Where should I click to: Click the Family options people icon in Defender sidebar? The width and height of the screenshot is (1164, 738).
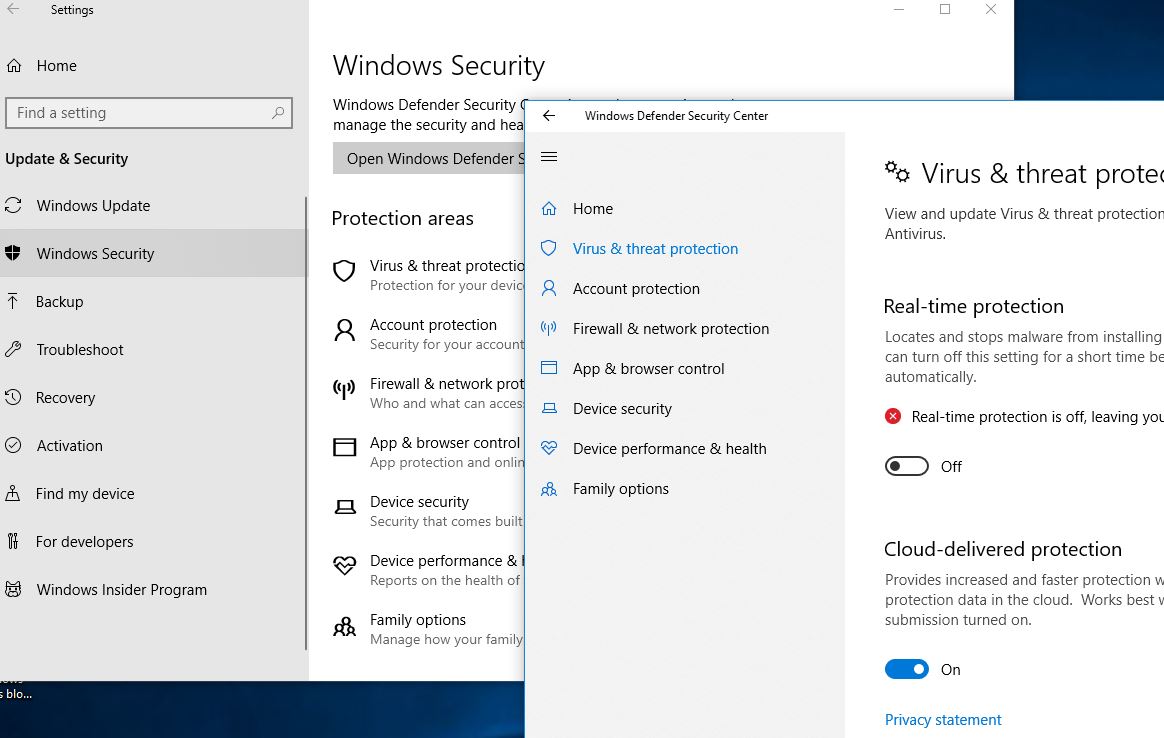coord(548,489)
